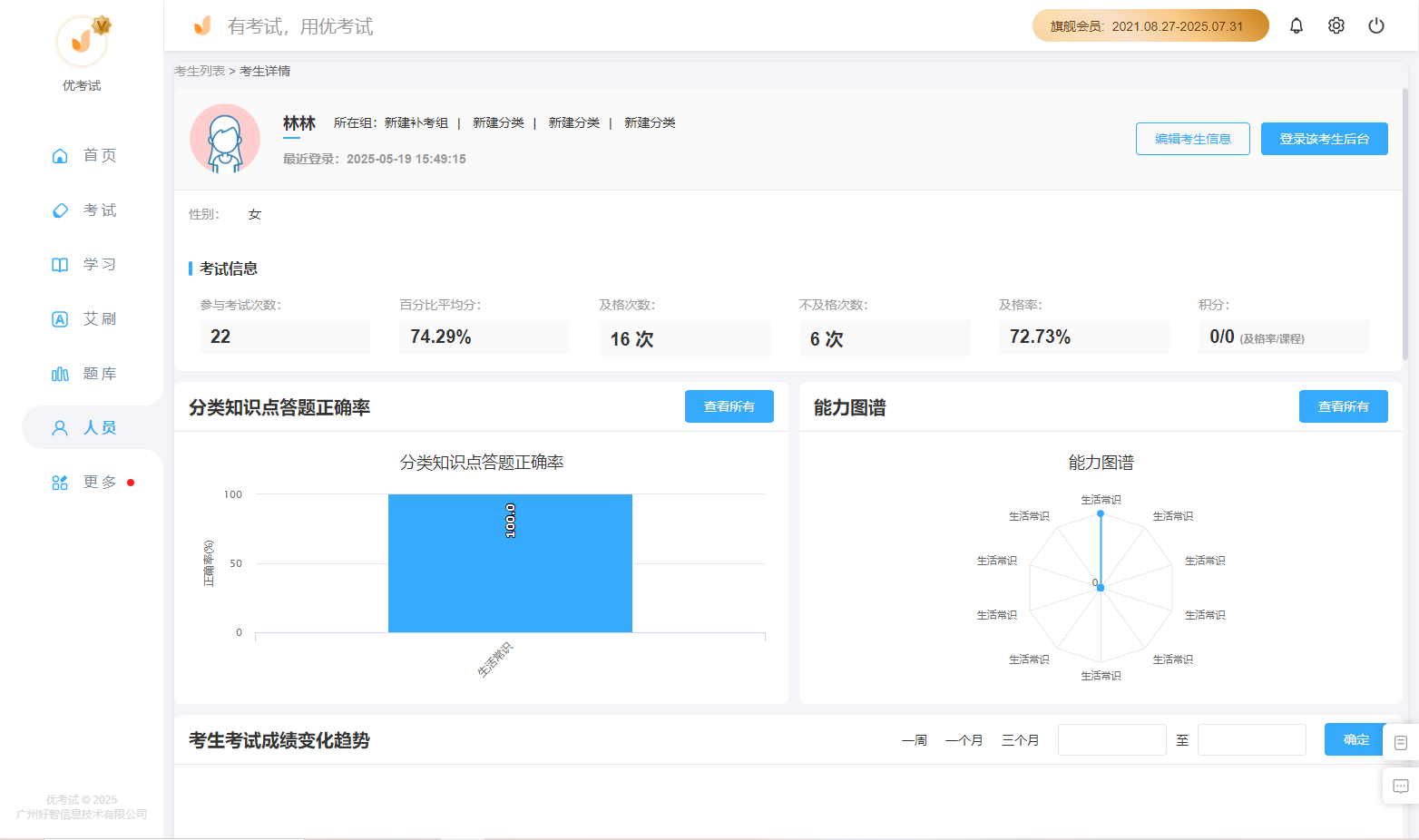Click the 旗舰会员 membership badge
Image resolution: width=1419 pixels, height=840 pixels.
pos(1150,25)
